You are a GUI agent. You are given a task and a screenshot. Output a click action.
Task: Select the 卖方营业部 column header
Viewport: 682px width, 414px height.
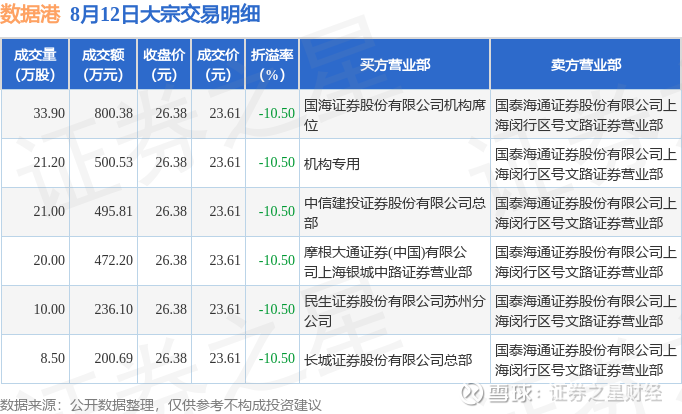(585, 64)
